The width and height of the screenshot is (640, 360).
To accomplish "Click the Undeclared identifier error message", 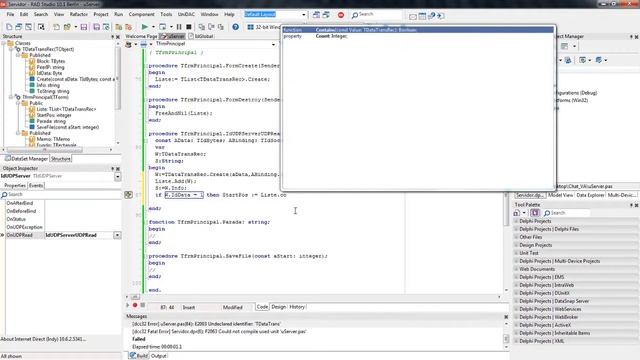I will coord(206,324).
